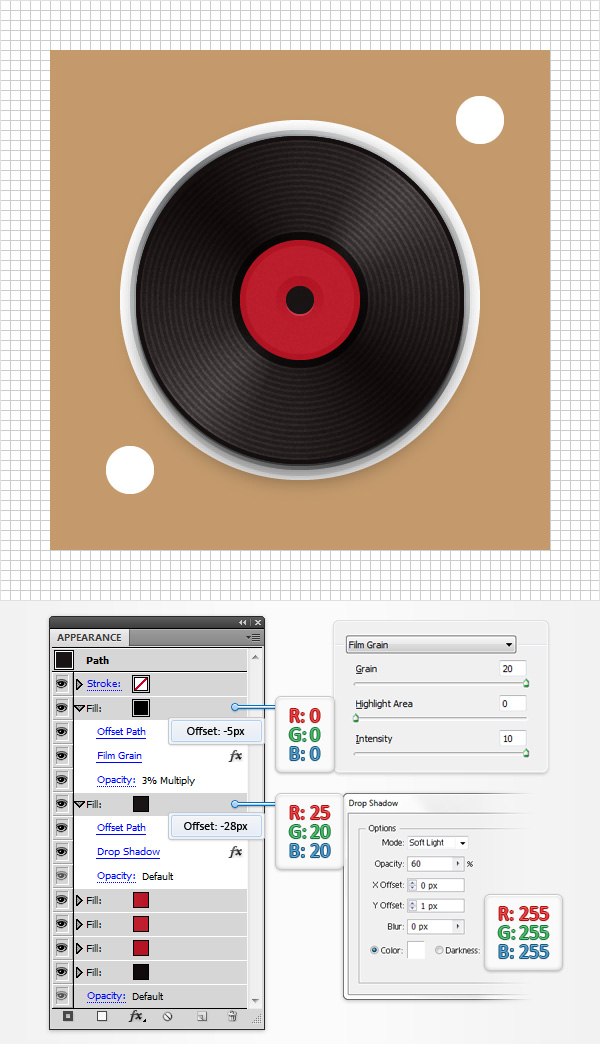Collapse the Fill containing Drop Shadow

coord(79,804)
